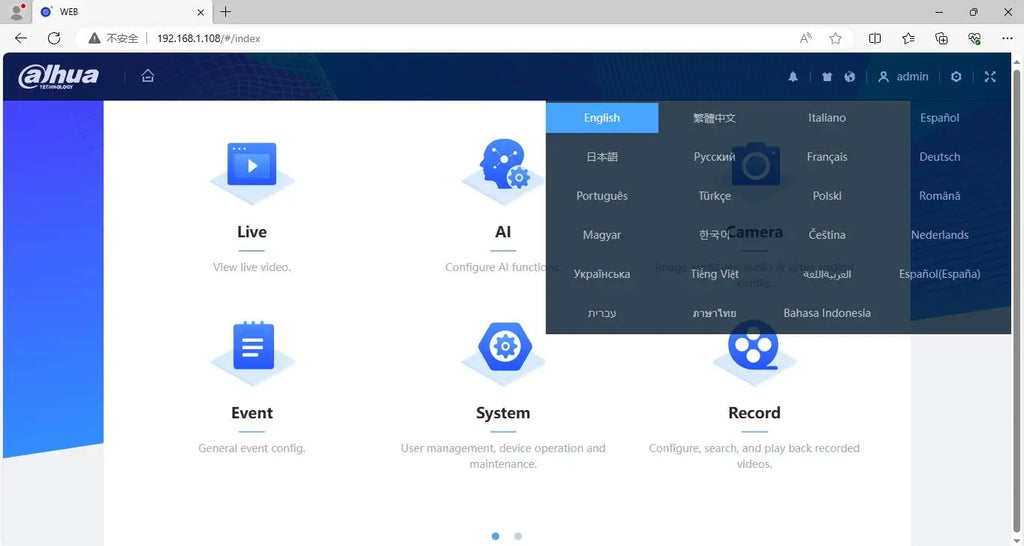Viewport: 1024px width, 546px height.
Task: Select Bahasa Indonesia language option
Action: coord(827,313)
